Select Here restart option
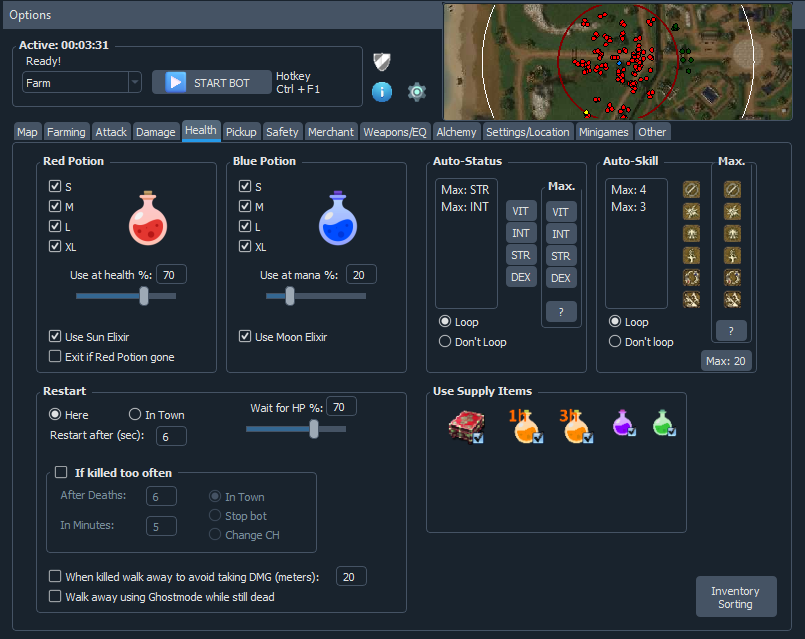Screen dimensions: 805x639 pyautogui.click(x=54, y=414)
